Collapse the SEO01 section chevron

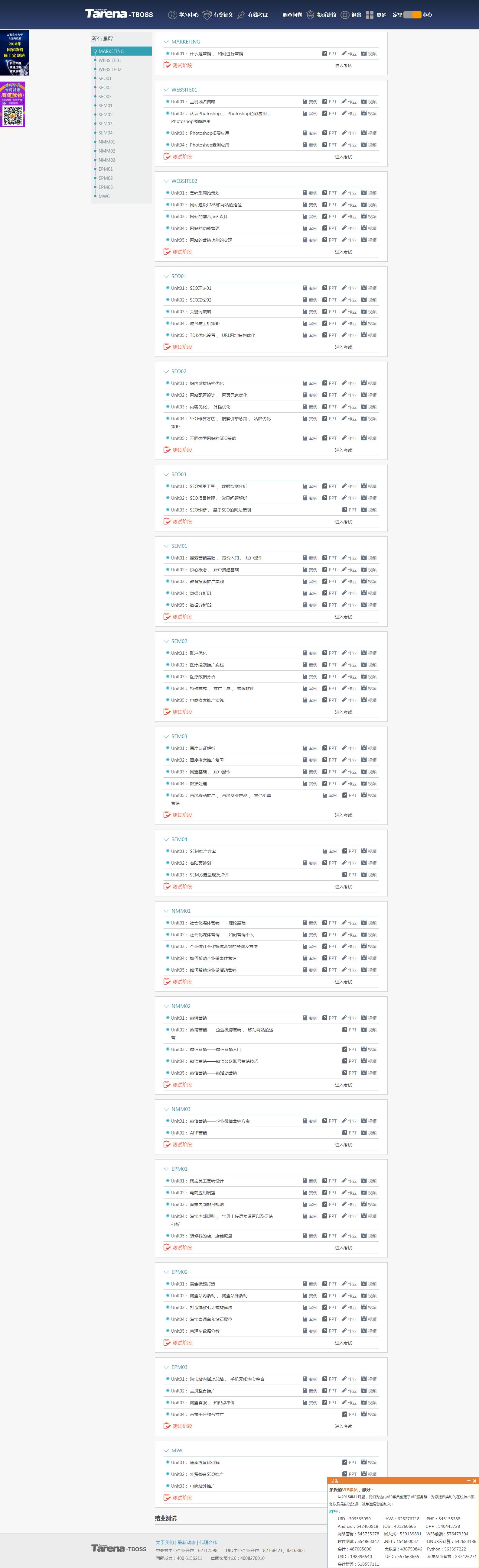(166, 276)
